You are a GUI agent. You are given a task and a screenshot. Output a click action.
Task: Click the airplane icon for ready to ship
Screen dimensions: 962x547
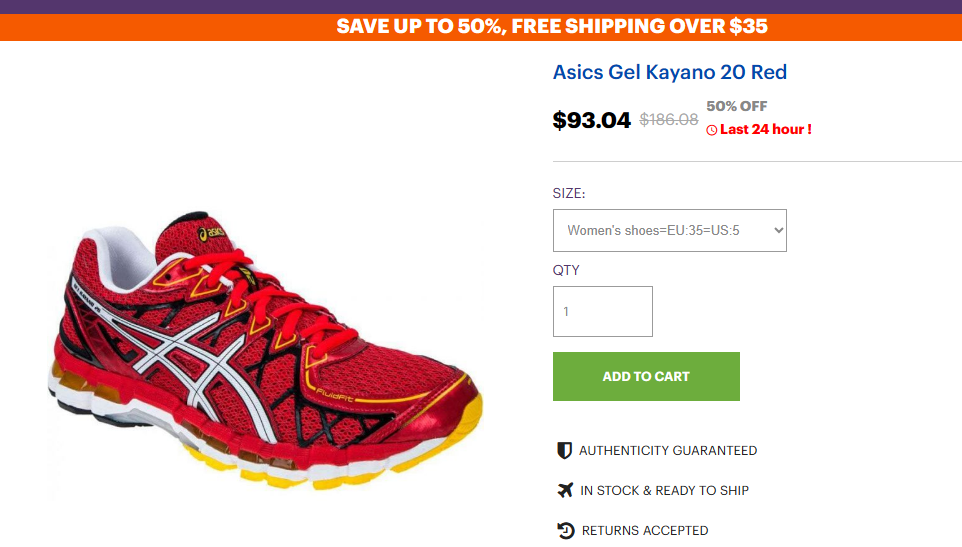tap(564, 490)
